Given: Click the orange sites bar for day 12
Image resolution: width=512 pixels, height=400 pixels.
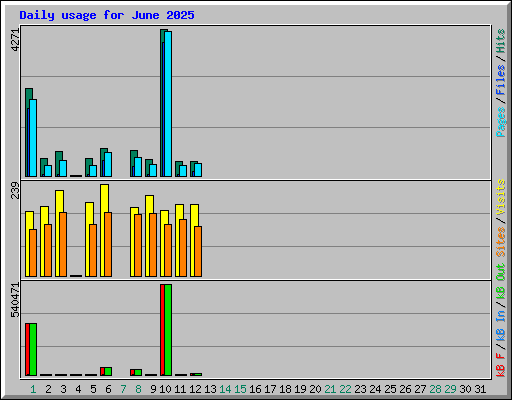Looking at the screenshot, I should 198,251.
